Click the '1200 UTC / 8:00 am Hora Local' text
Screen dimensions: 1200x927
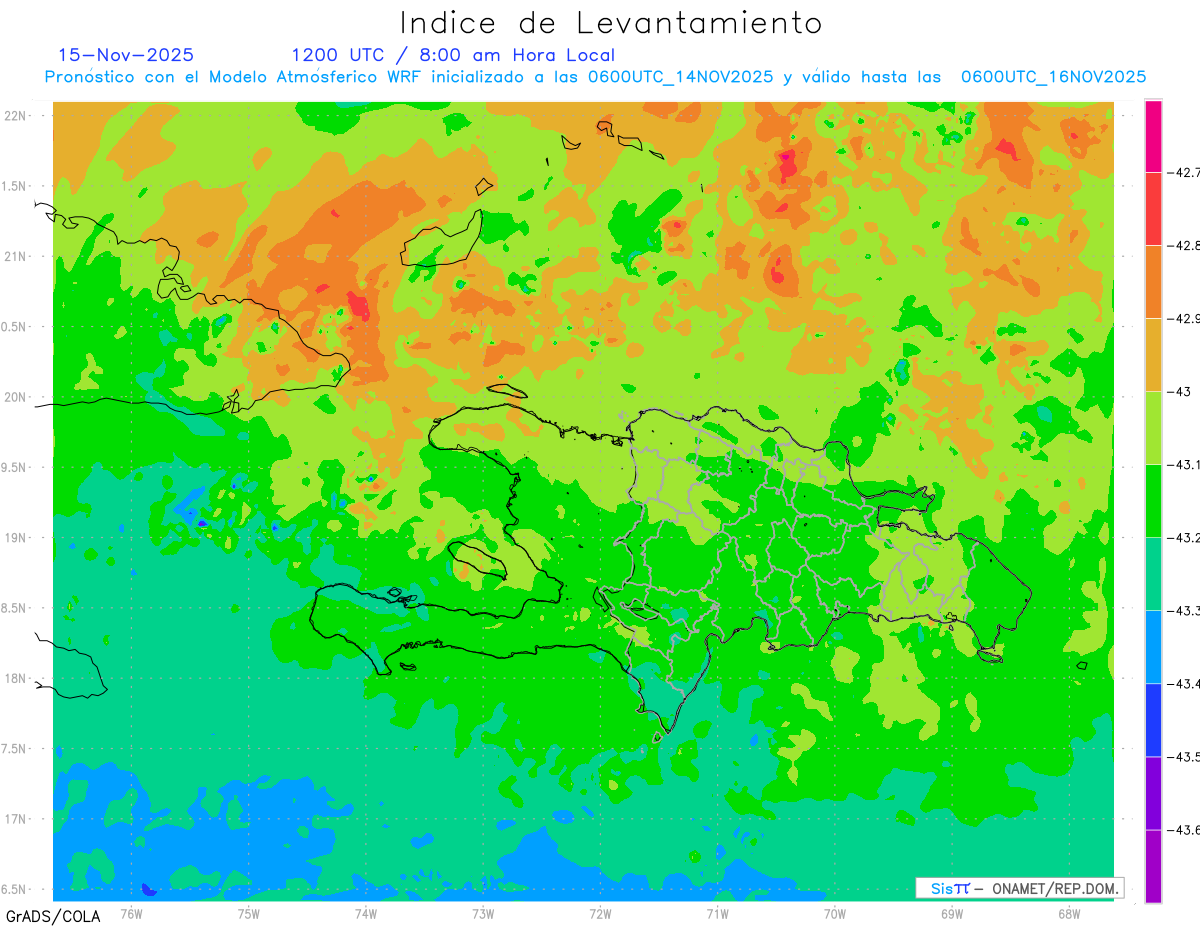453,55
